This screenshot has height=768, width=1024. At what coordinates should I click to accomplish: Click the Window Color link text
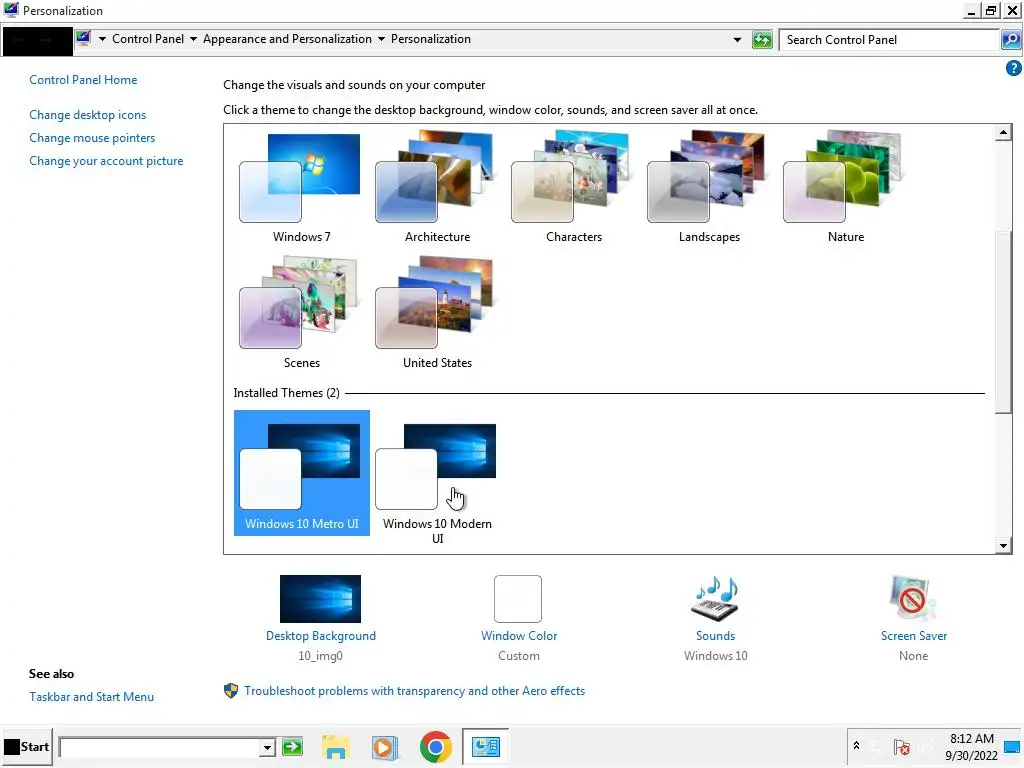[519, 636]
